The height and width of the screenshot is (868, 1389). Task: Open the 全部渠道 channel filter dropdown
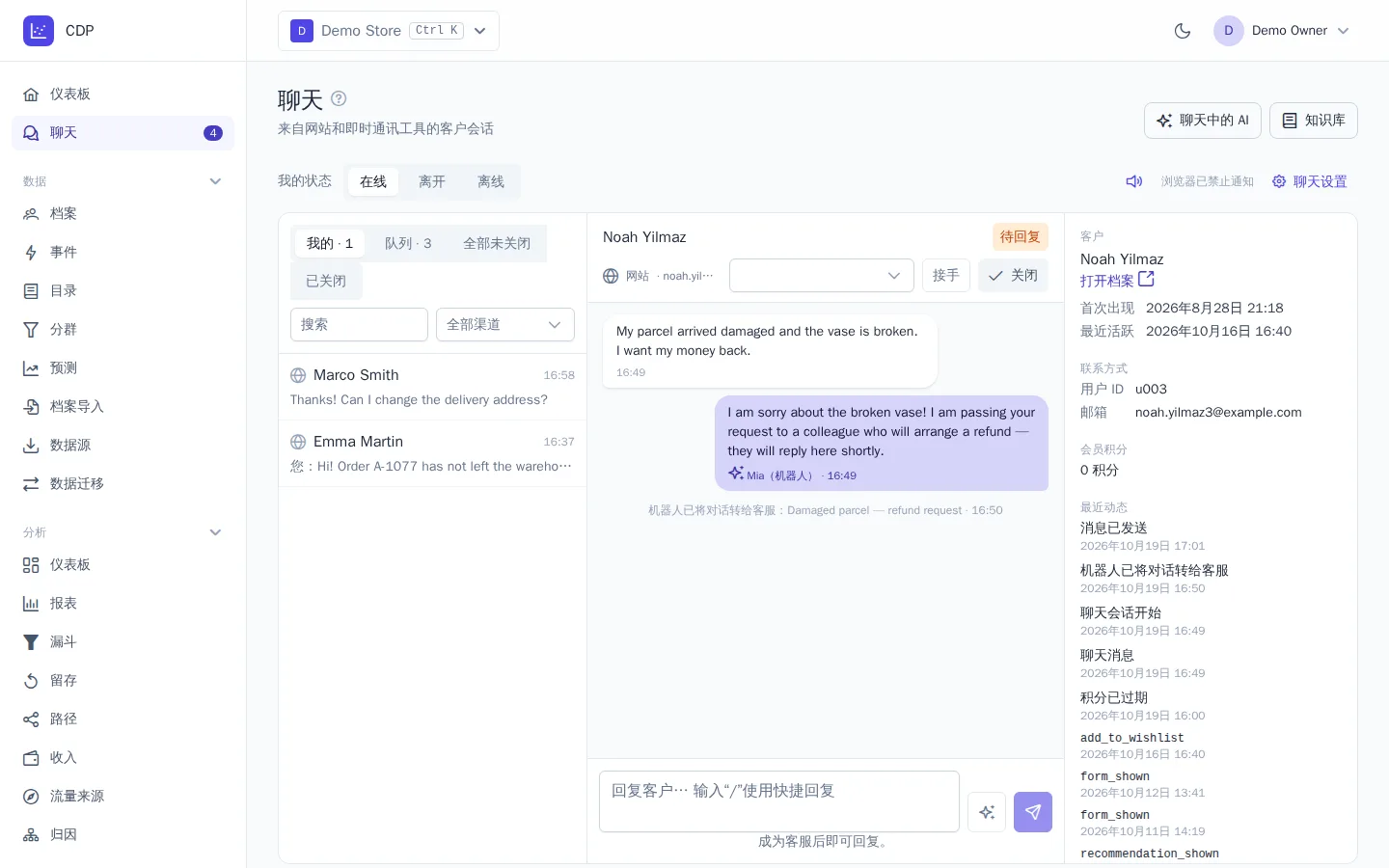click(505, 325)
